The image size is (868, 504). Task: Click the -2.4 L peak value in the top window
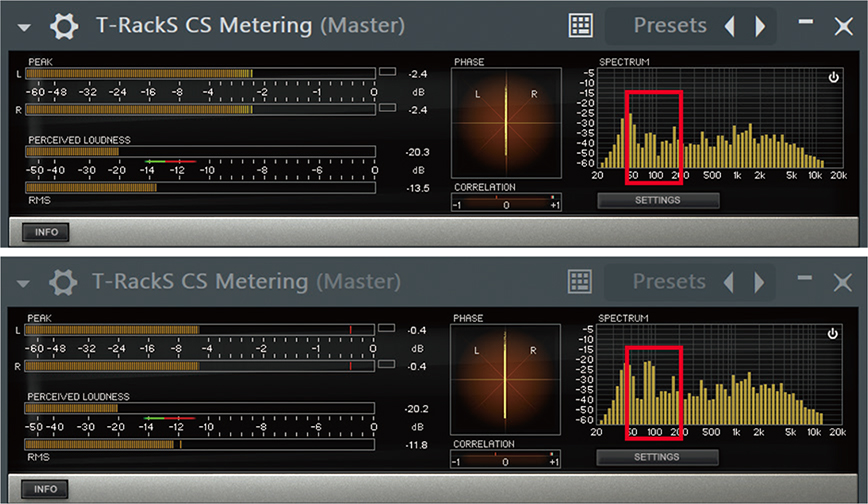tap(418, 74)
